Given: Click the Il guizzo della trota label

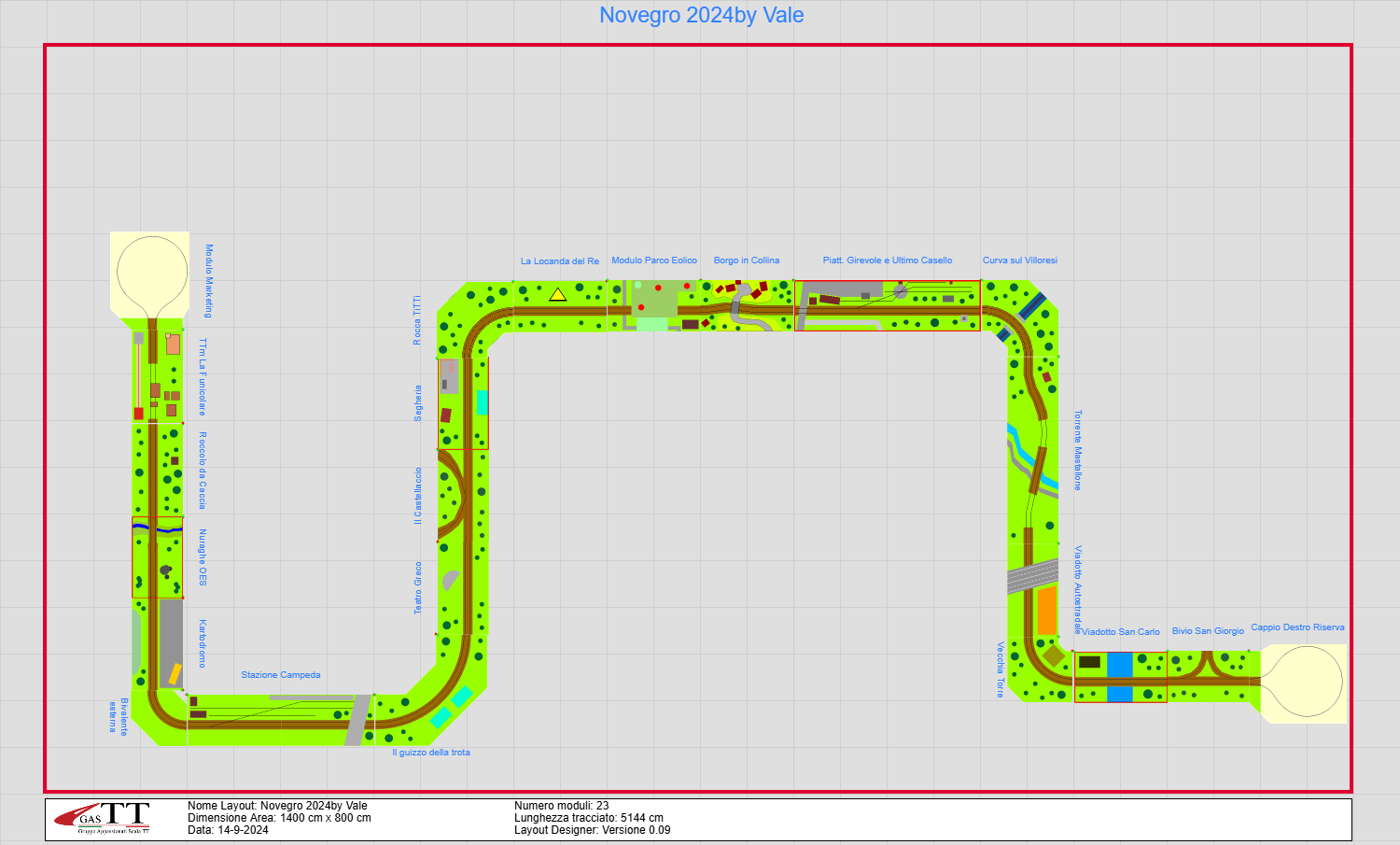Looking at the screenshot, I should click(x=431, y=753).
